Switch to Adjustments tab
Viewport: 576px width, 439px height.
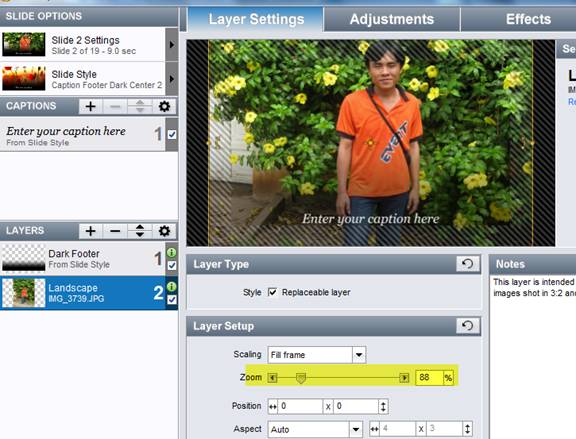tap(392, 19)
